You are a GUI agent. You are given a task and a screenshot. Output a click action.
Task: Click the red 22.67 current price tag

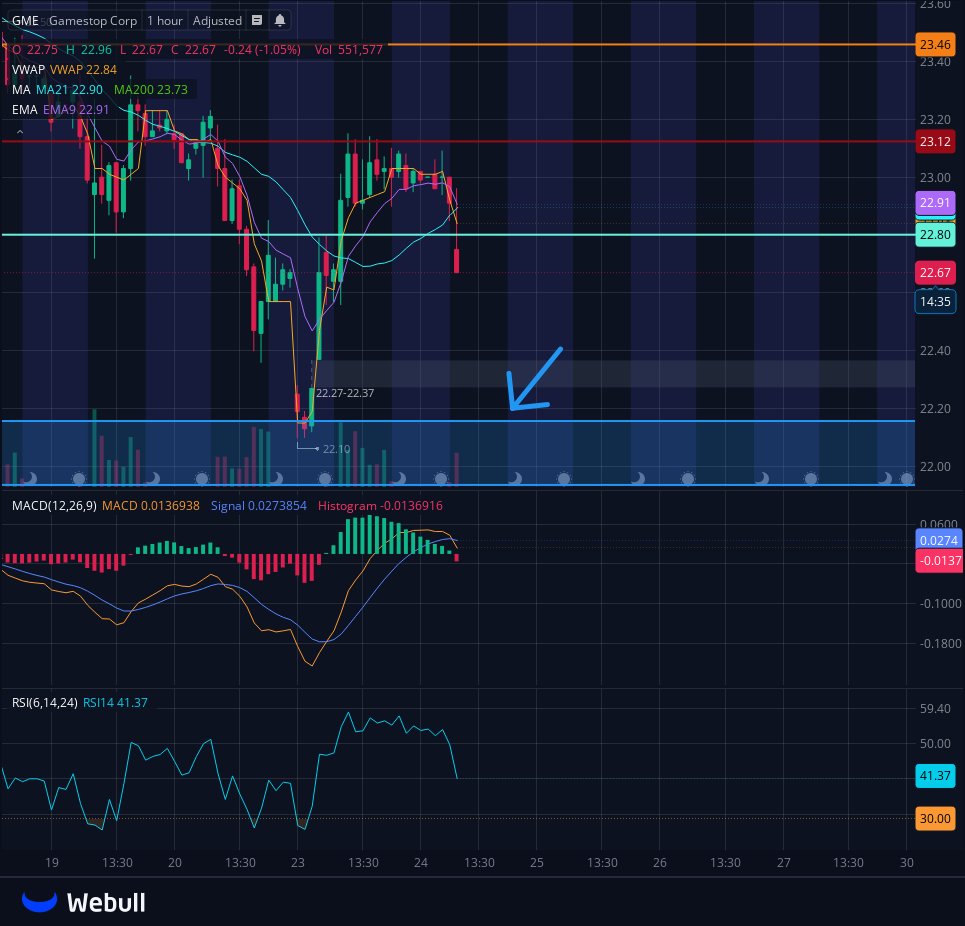coord(935,272)
